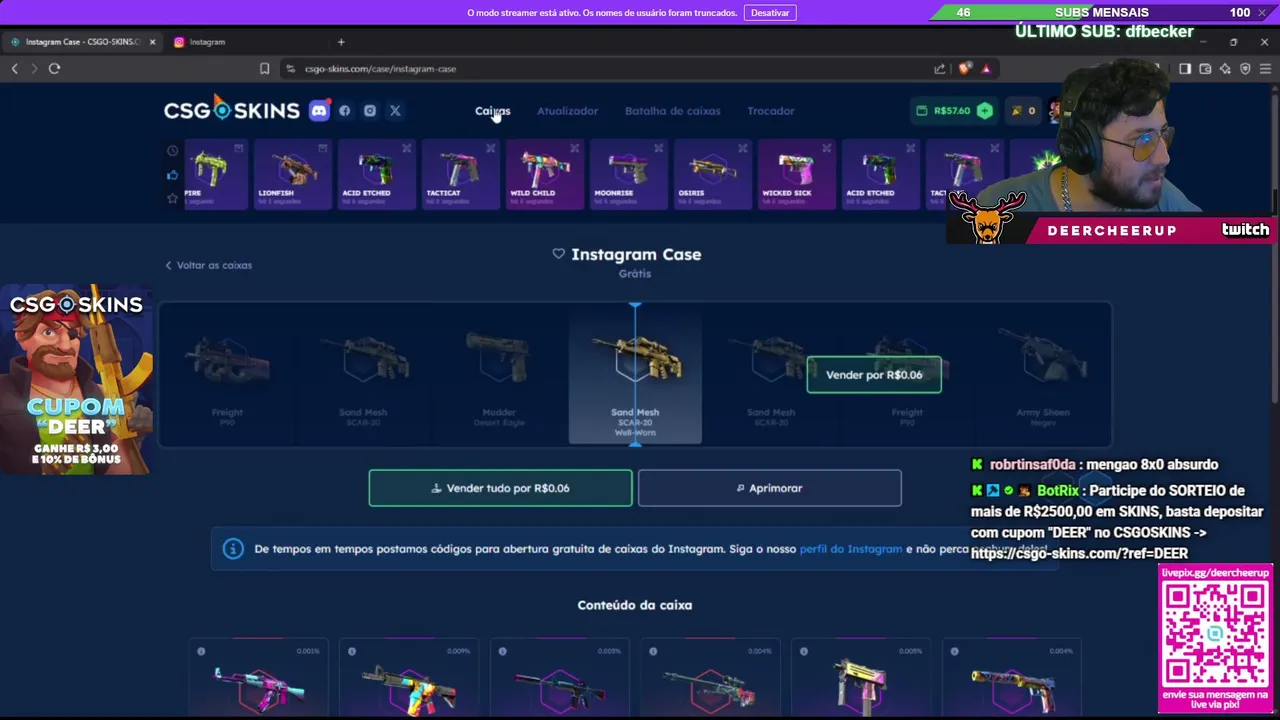The height and width of the screenshot is (720, 1280).
Task: Click the Aprimorar button
Action: point(770,488)
